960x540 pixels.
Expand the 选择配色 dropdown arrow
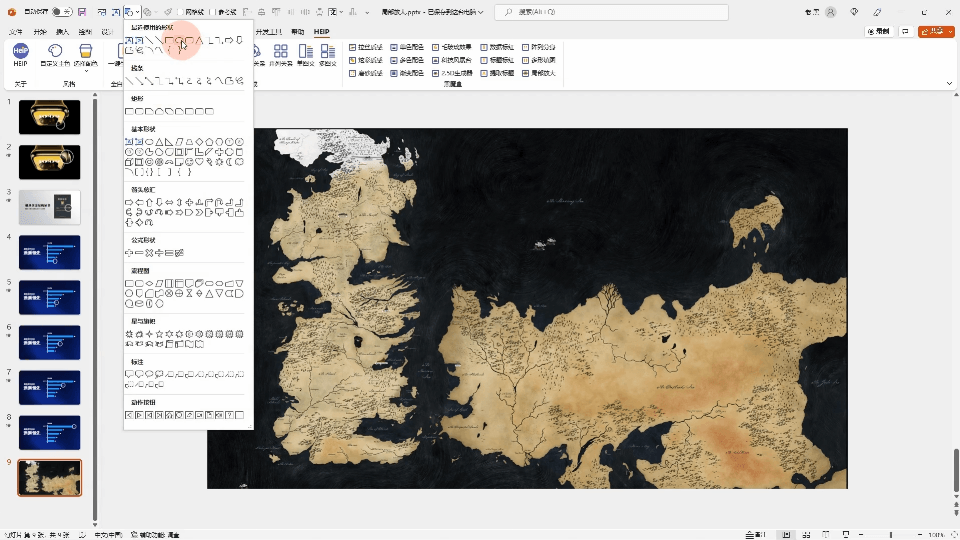coord(86,71)
